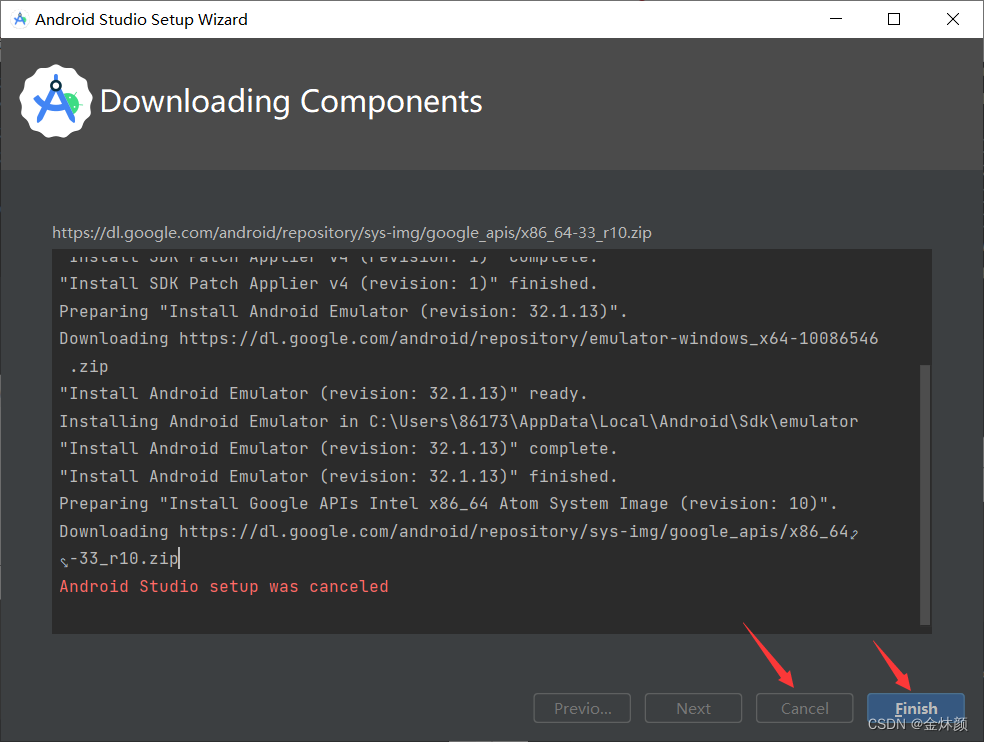Click 'Install Android Emulator (revision: 32.1.13)" finished' line

[x=338, y=476]
